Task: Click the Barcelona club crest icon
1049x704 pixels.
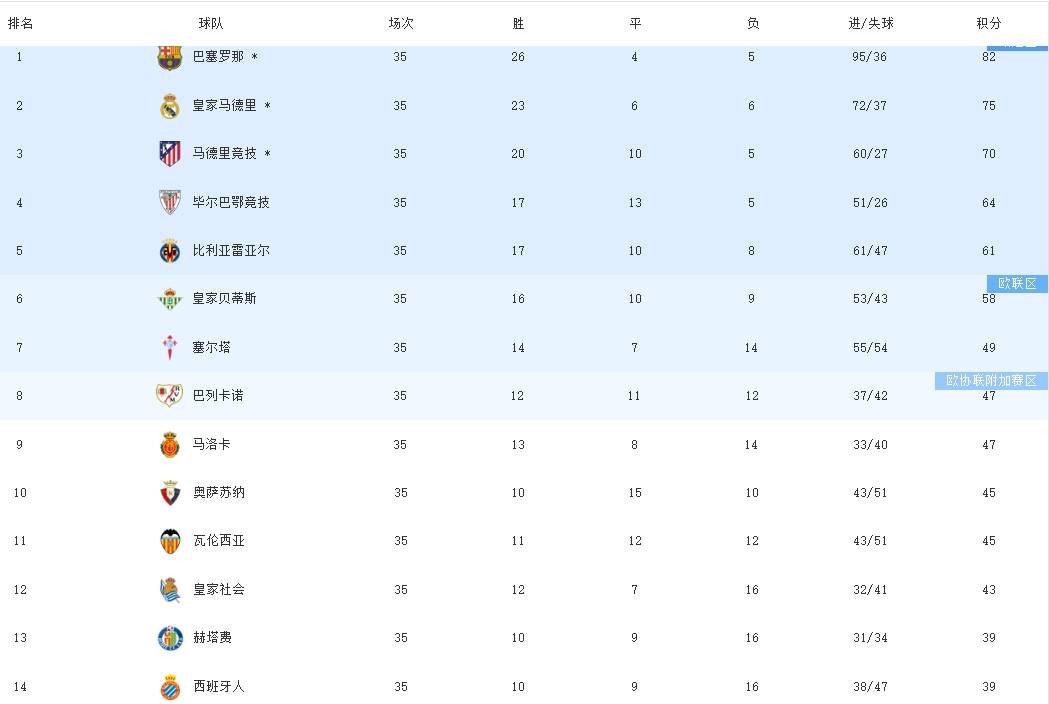Action: tap(170, 57)
